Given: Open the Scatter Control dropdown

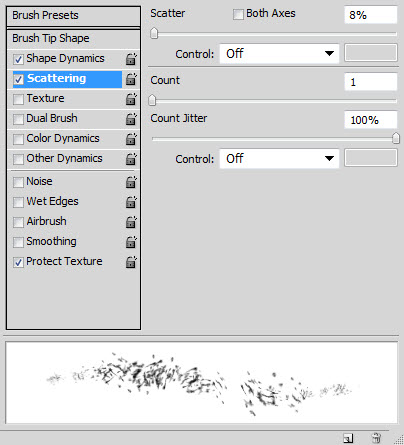Looking at the screenshot, I should coord(279,53).
